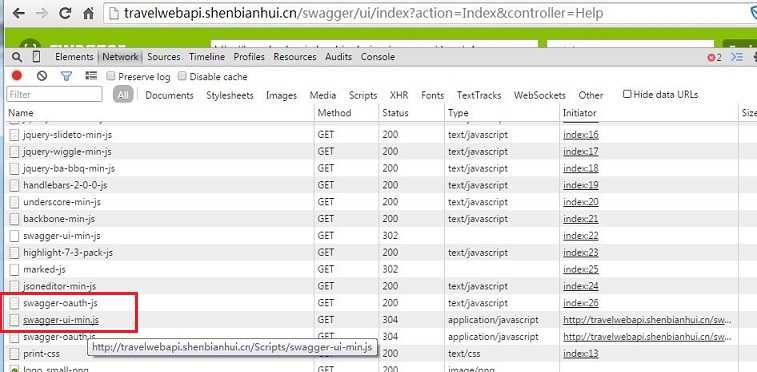Follow initiator link index:22
Image resolution: width=757 pixels, height=372 pixels.
point(581,236)
